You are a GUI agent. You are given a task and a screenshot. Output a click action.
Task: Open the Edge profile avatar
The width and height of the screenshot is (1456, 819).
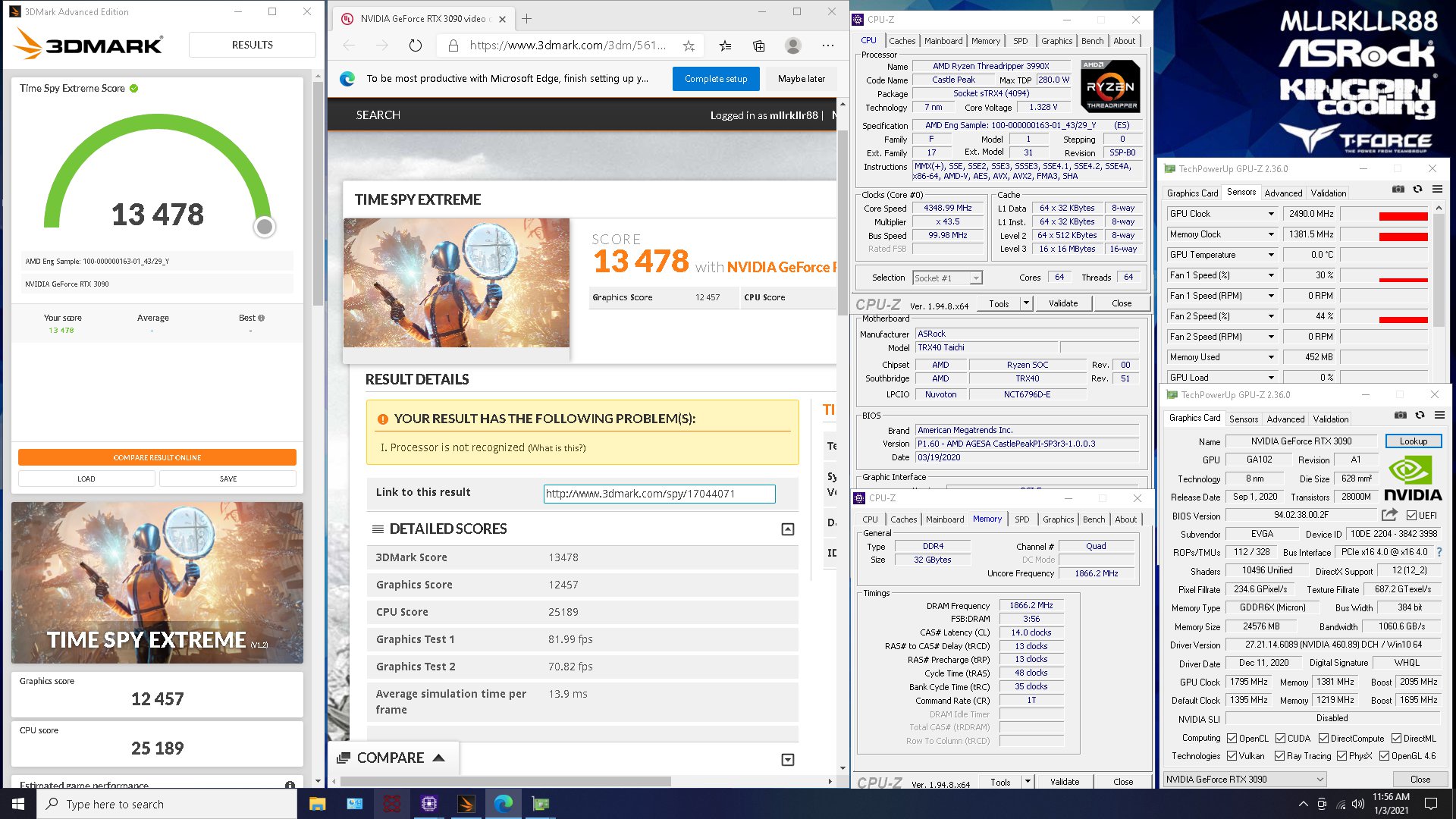pos(793,45)
